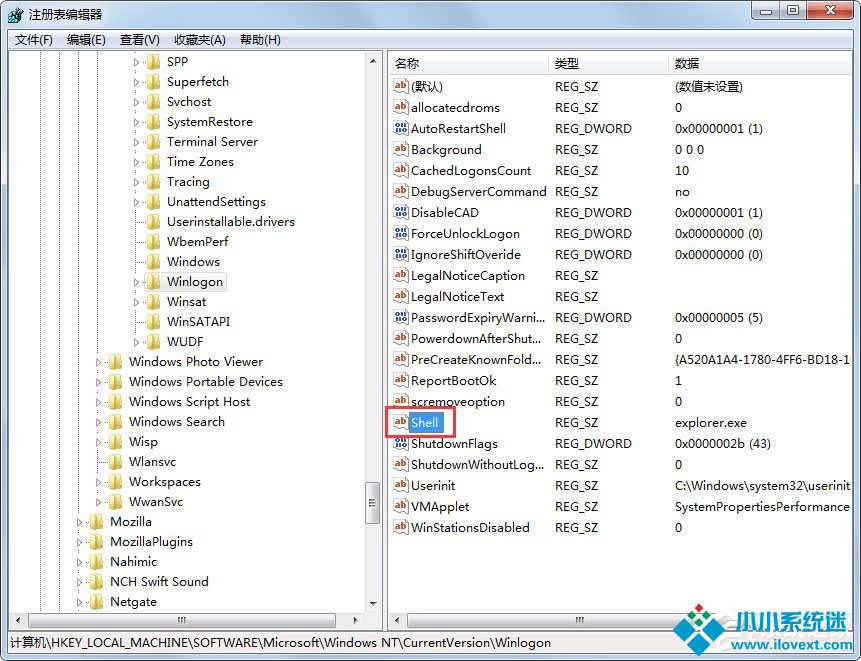Select the PreCreateKnownFolders value name
The width and height of the screenshot is (861, 661).
tap(476, 360)
